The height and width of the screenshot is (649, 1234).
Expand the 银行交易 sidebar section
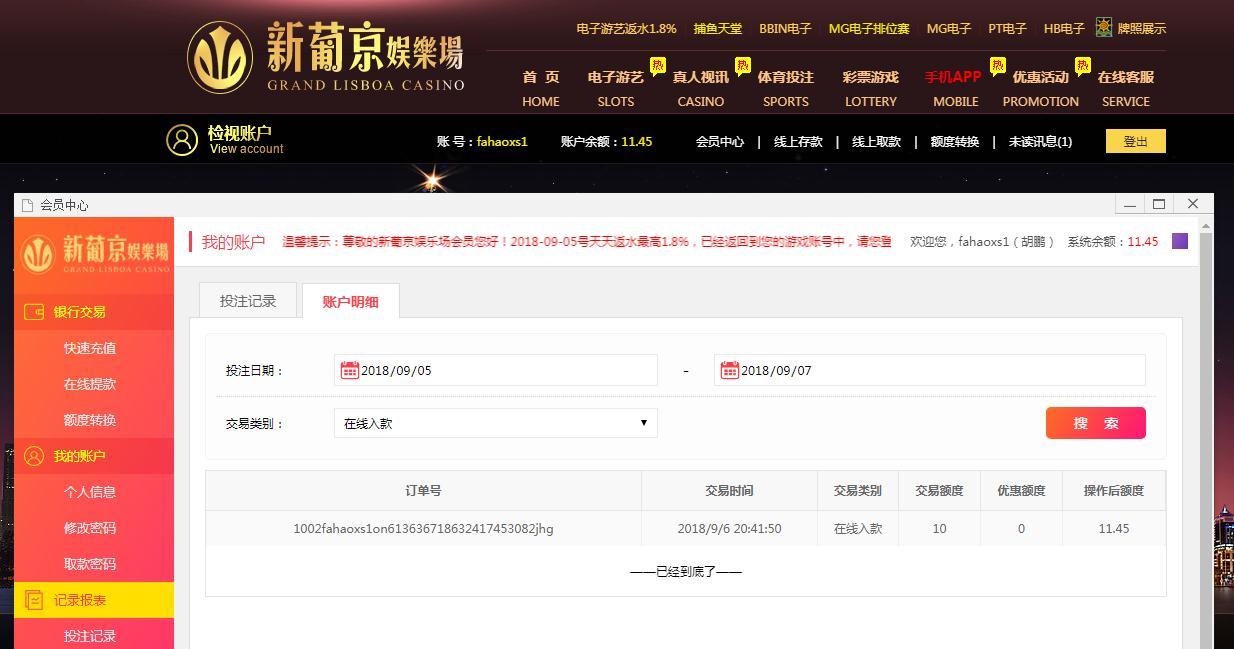point(94,312)
